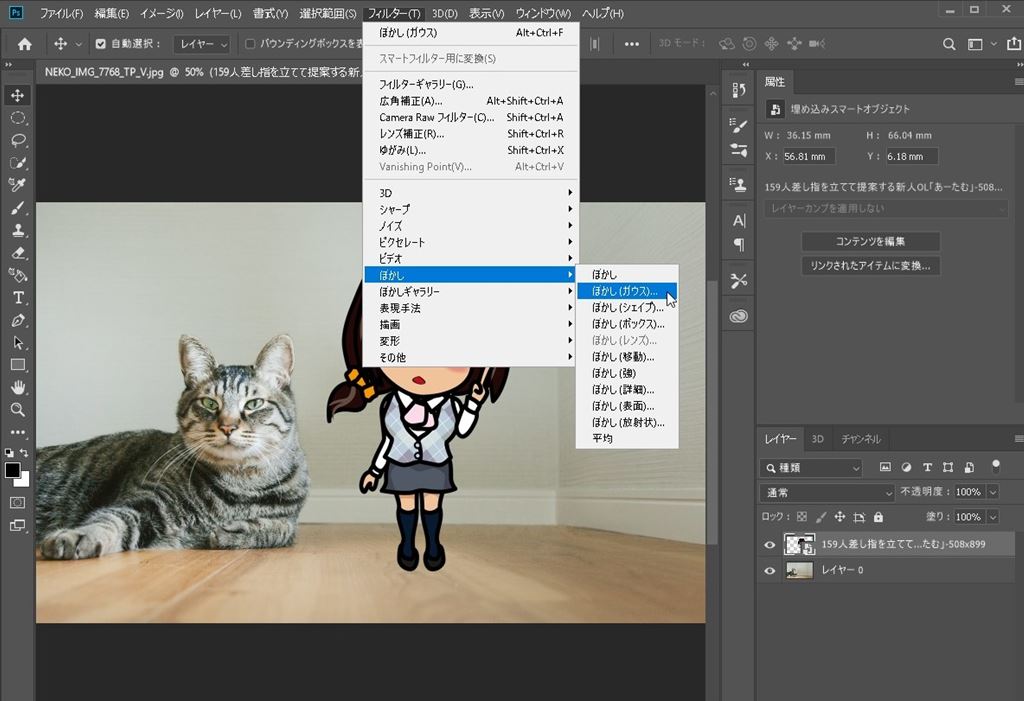Click the コンテンツを編集 button
The width and height of the screenshot is (1024, 701).
870,241
